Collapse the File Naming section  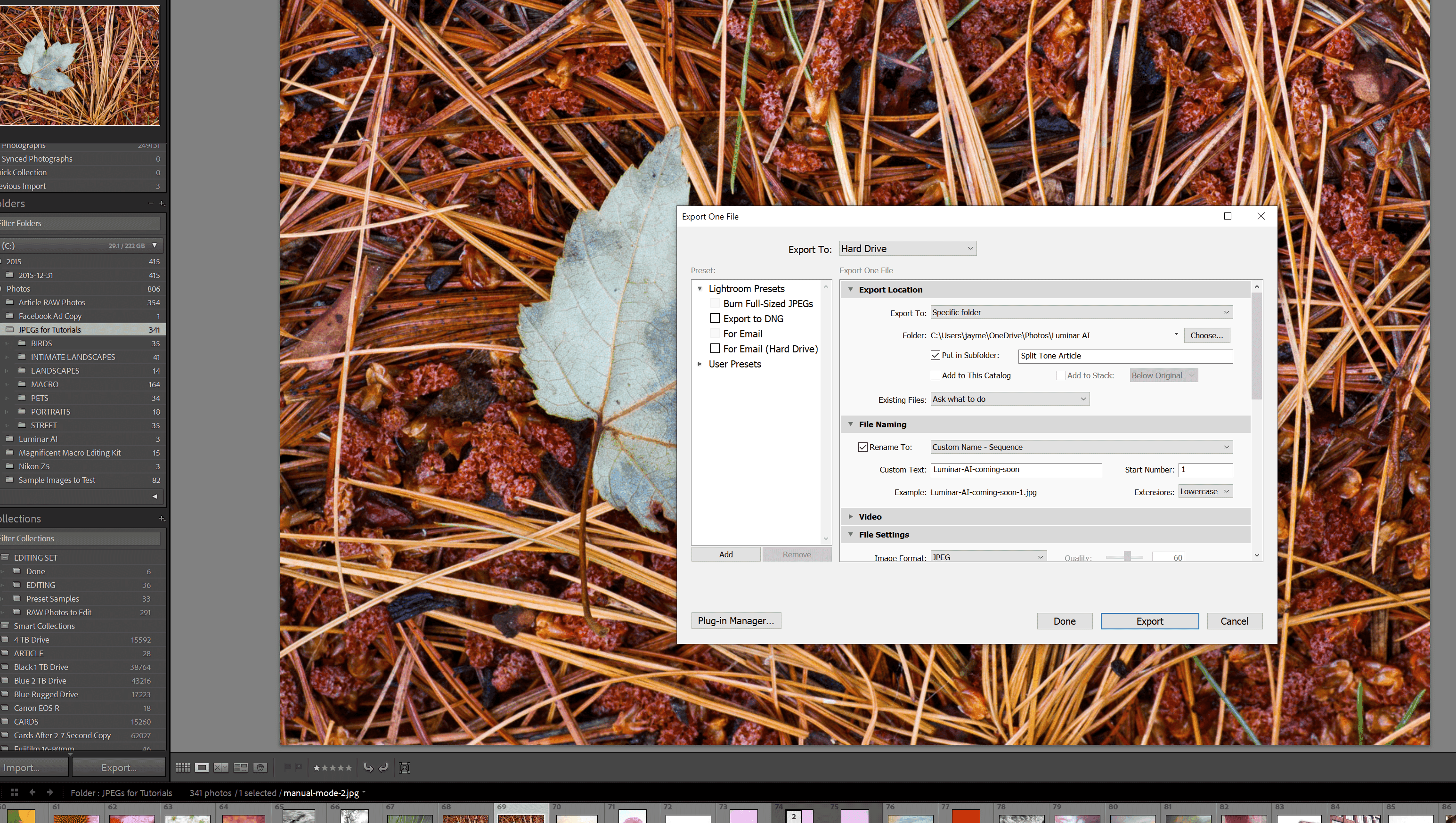tap(851, 424)
